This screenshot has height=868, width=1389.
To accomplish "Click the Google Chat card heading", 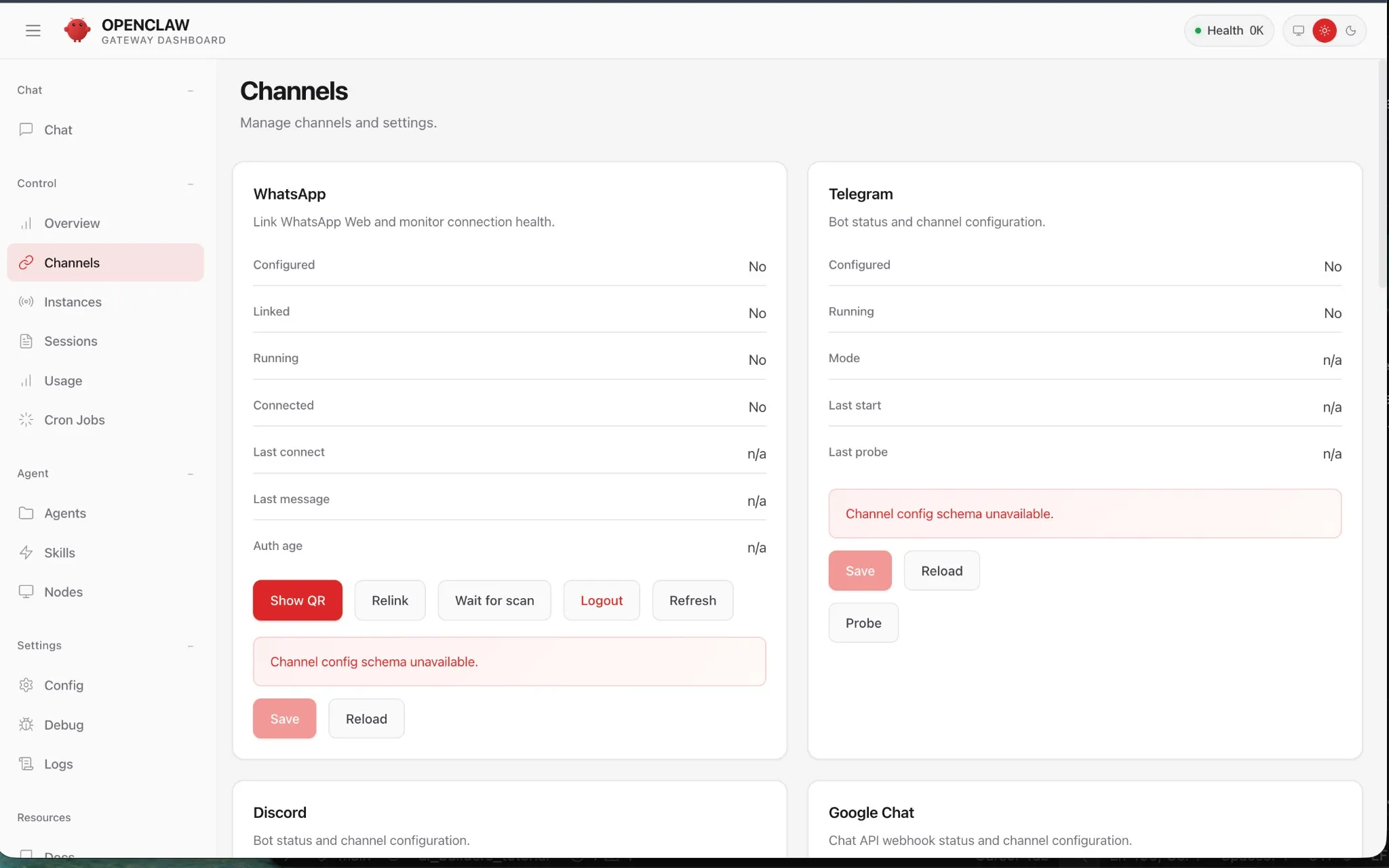I will click(872, 812).
